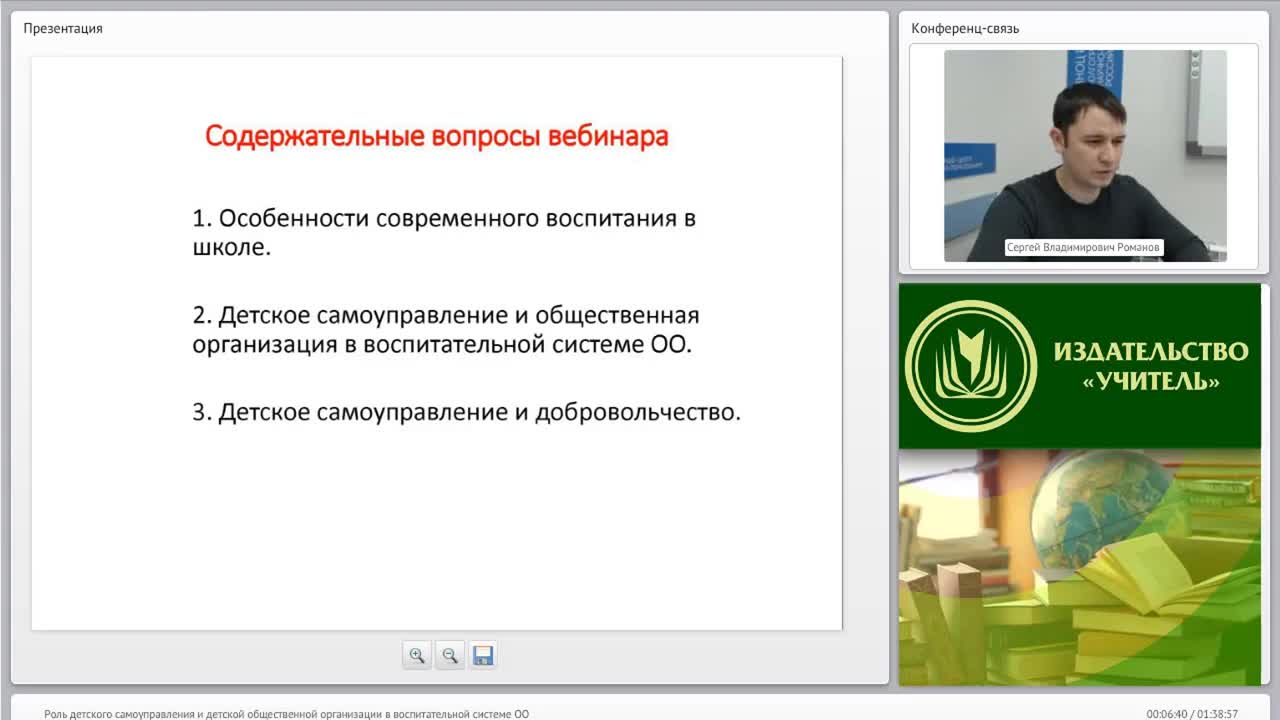Click item 3 about добровольчество
This screenshot has width=1280, height=720.
pyautogui.click(x=467, y=412)
